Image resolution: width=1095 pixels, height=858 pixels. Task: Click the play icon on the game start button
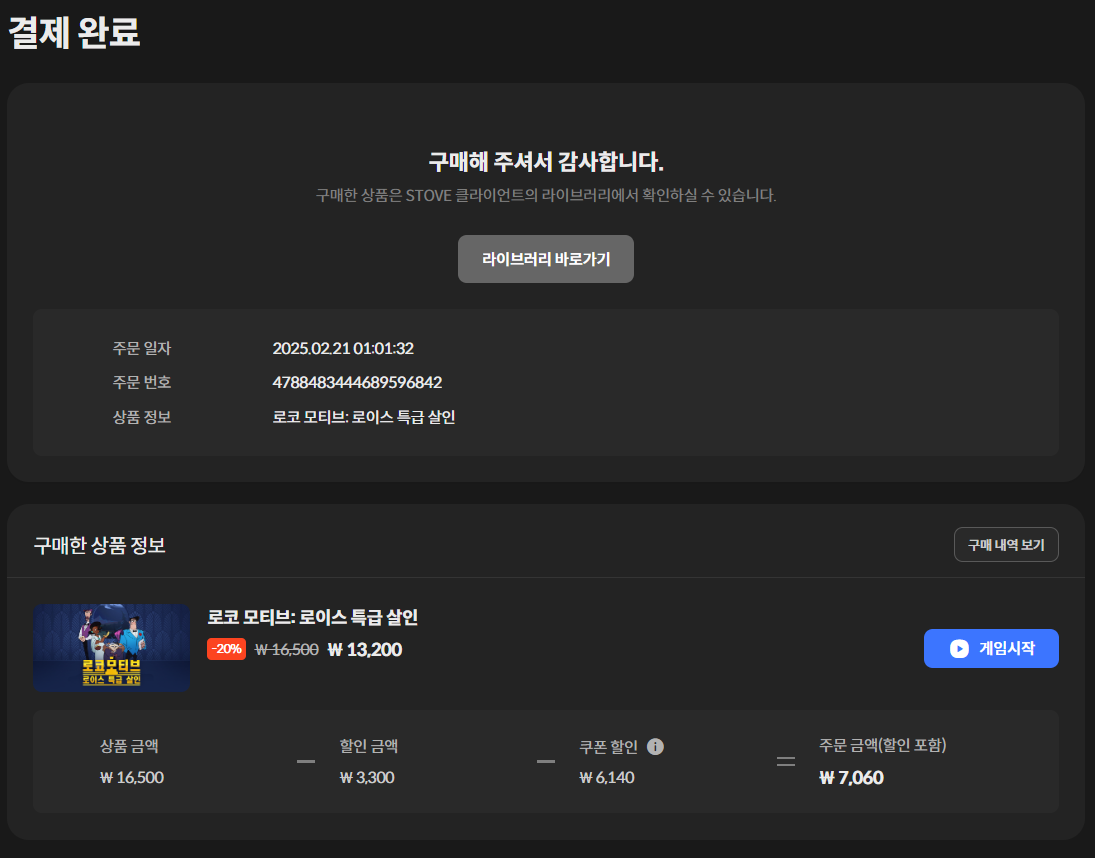tap(959, 649)
